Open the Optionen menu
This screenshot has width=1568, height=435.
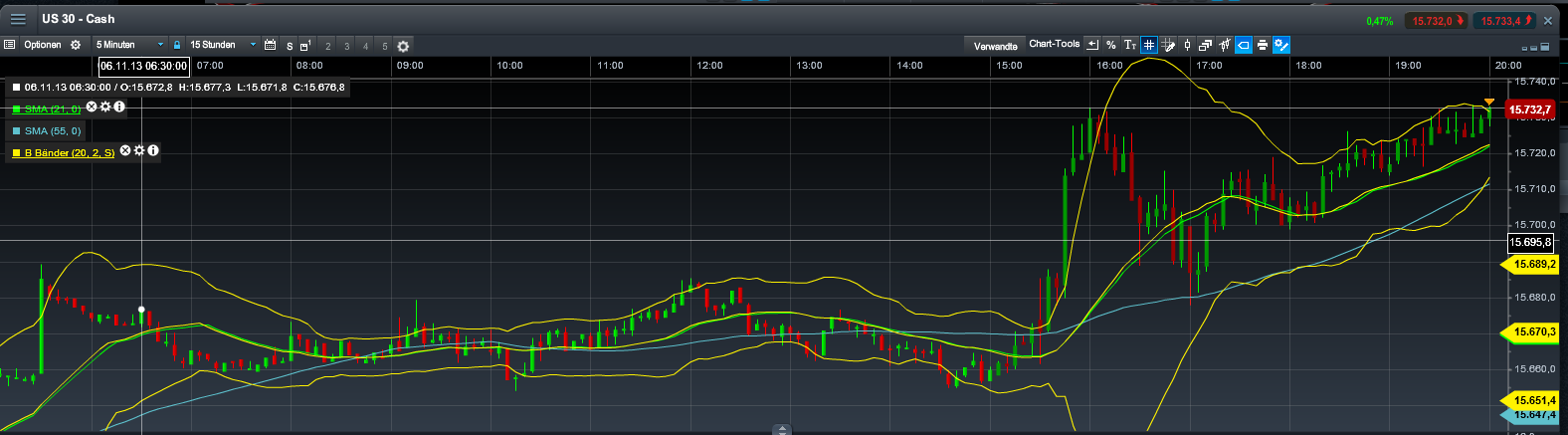(x=43, y=45)
